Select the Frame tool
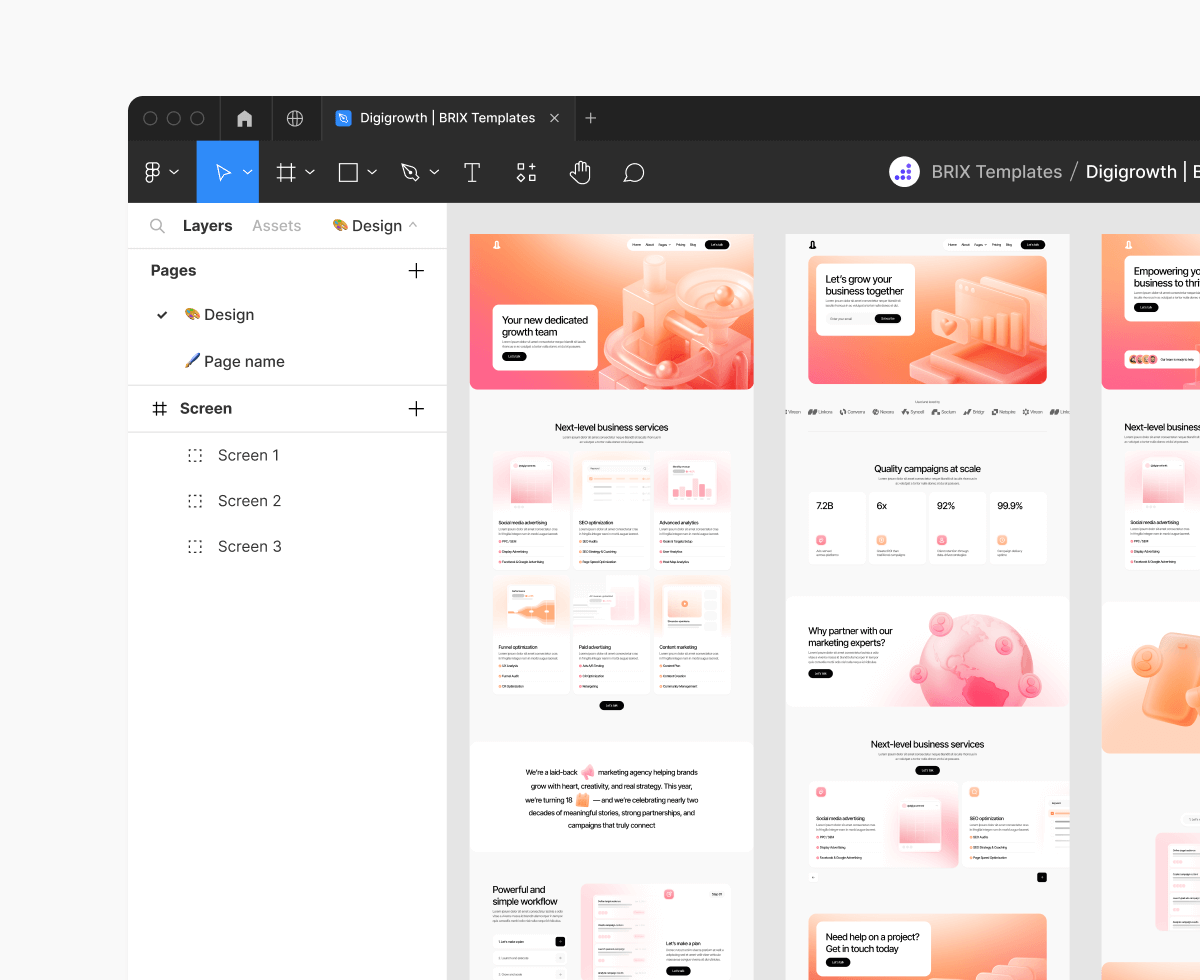Viewport: 1200px width, 980px height. [286, 172]
